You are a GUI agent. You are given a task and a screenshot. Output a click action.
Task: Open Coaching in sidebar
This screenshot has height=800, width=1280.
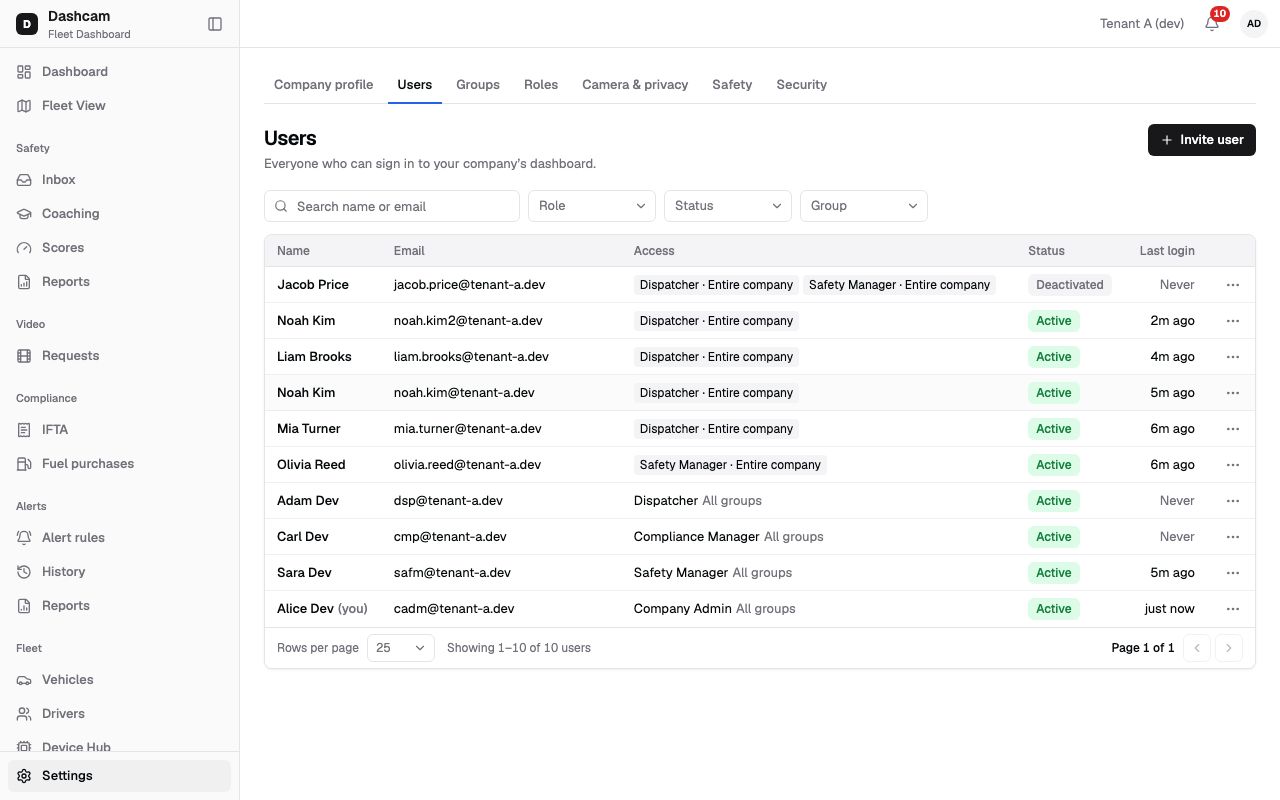pyautogui.click(x=119, y=214)
